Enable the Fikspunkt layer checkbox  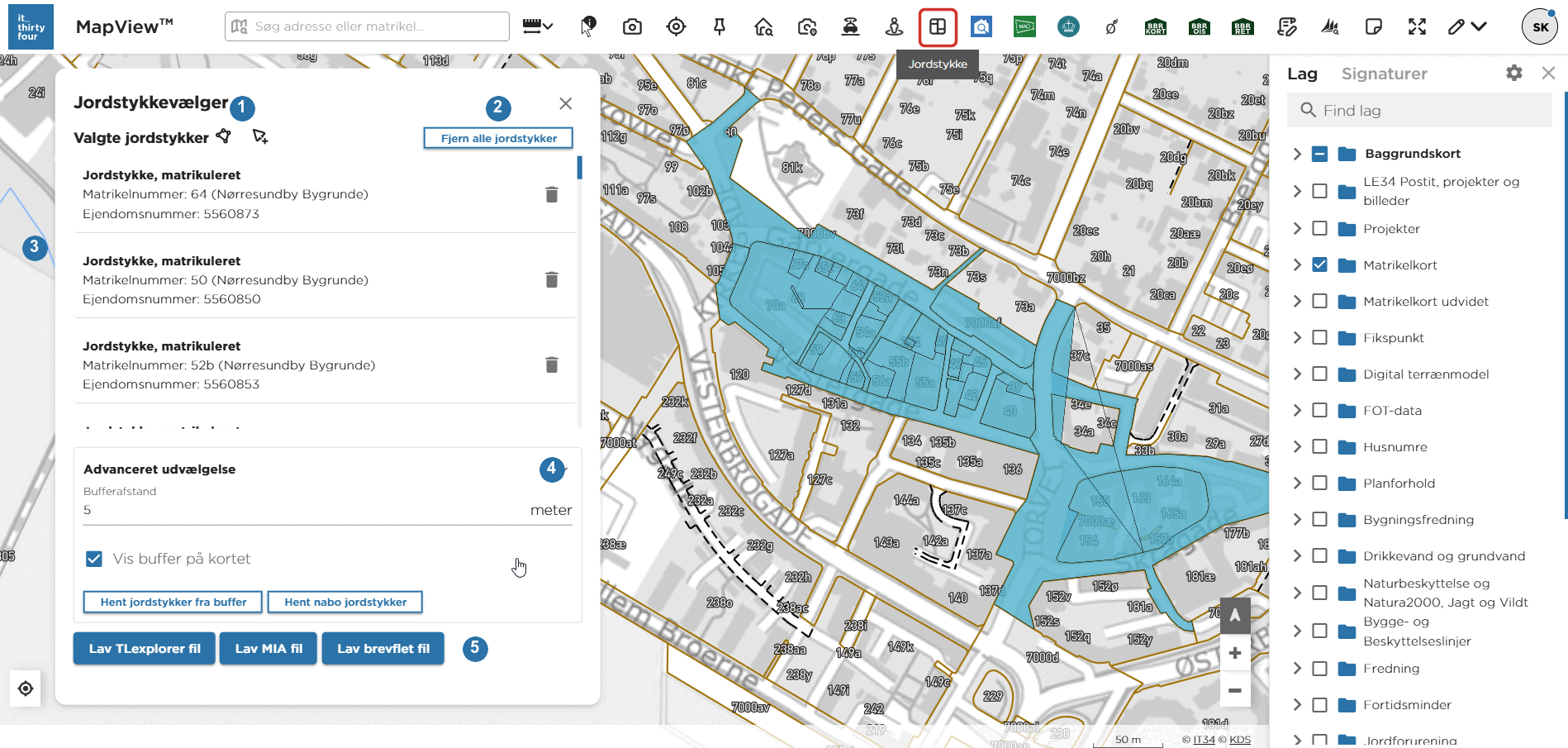pos(1319,337)
